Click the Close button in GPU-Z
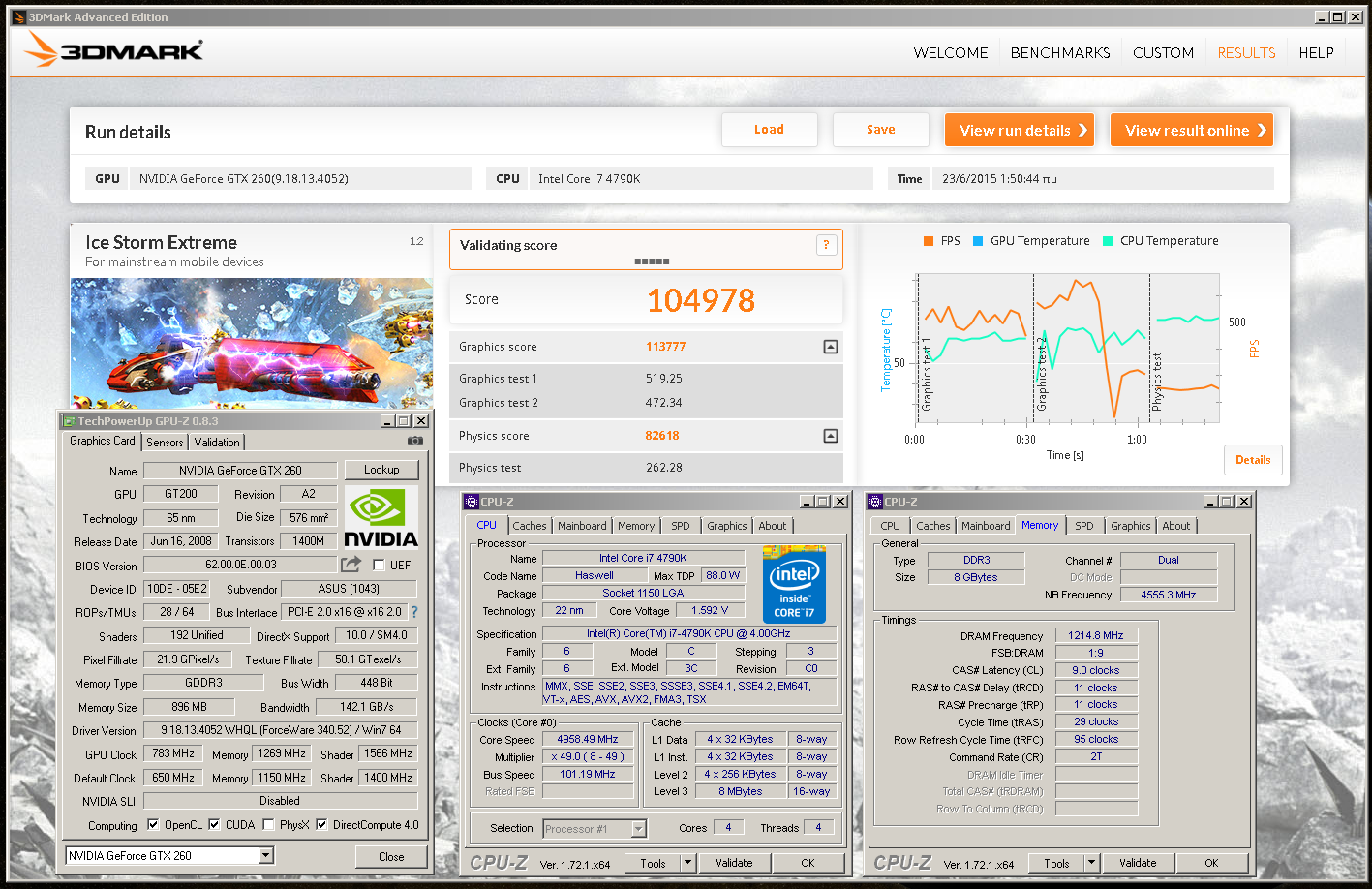The width and height of the screenshot is (1372, 889). [391, 857]
